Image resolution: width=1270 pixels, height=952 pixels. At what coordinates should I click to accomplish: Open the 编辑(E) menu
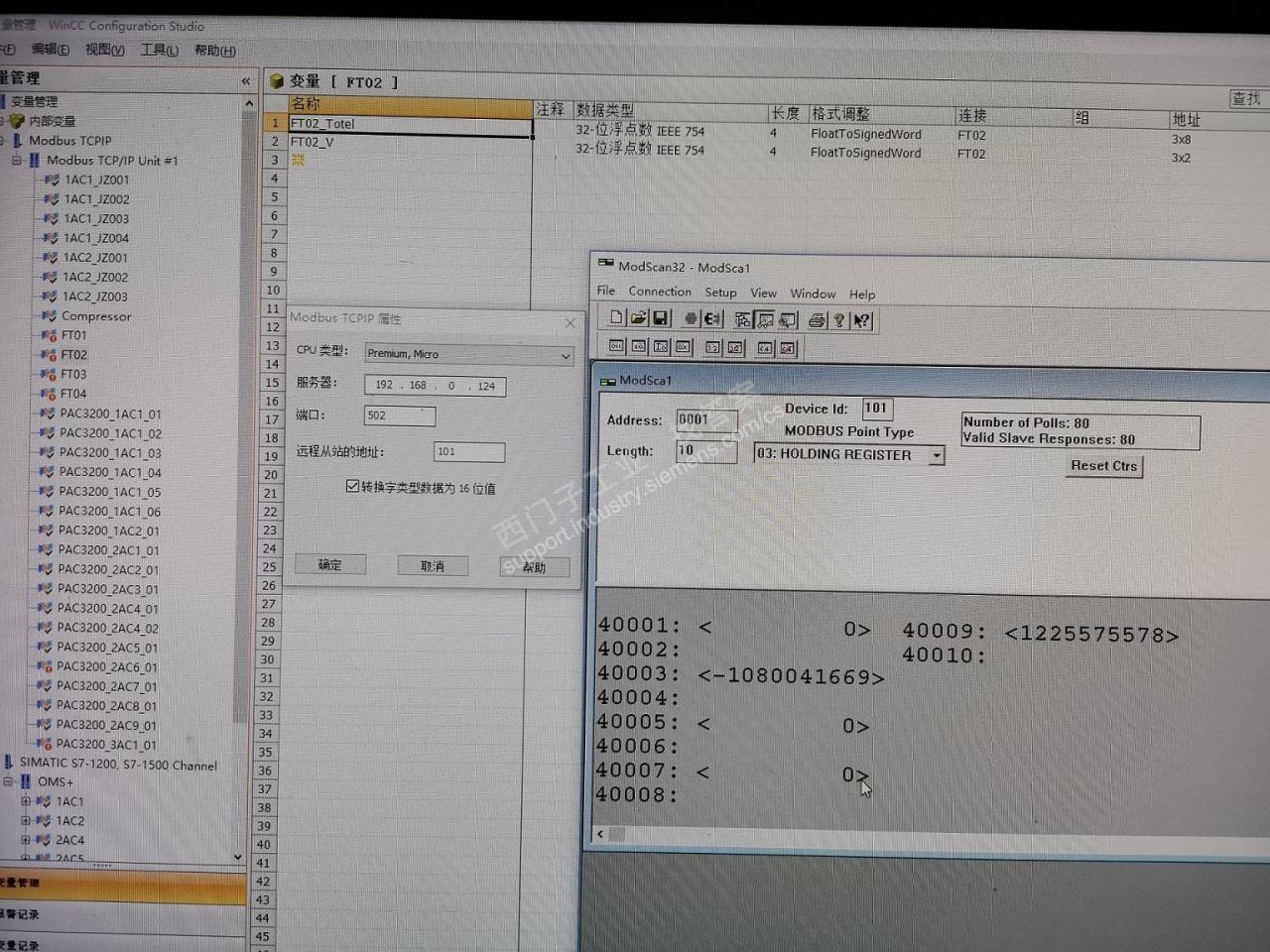click(50, 49)
